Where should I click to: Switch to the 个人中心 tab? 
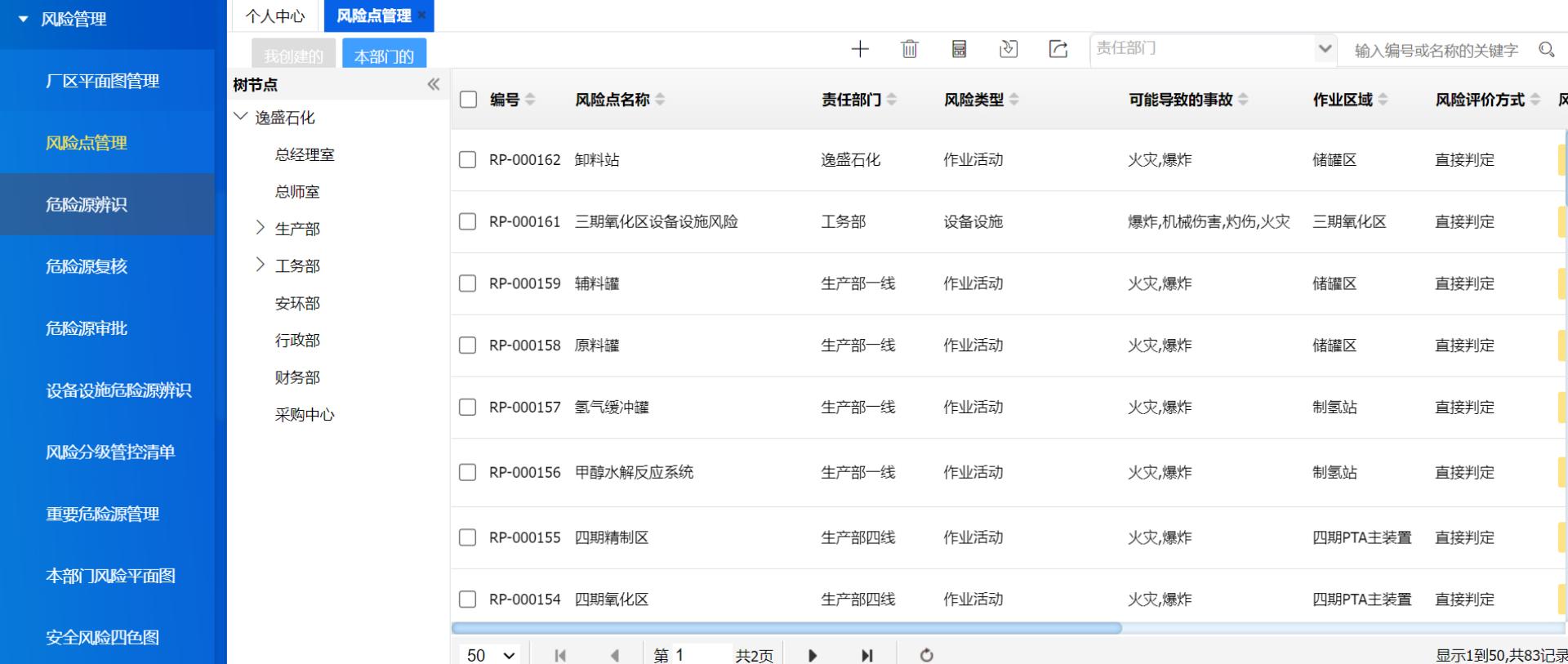tap(275, 16)
